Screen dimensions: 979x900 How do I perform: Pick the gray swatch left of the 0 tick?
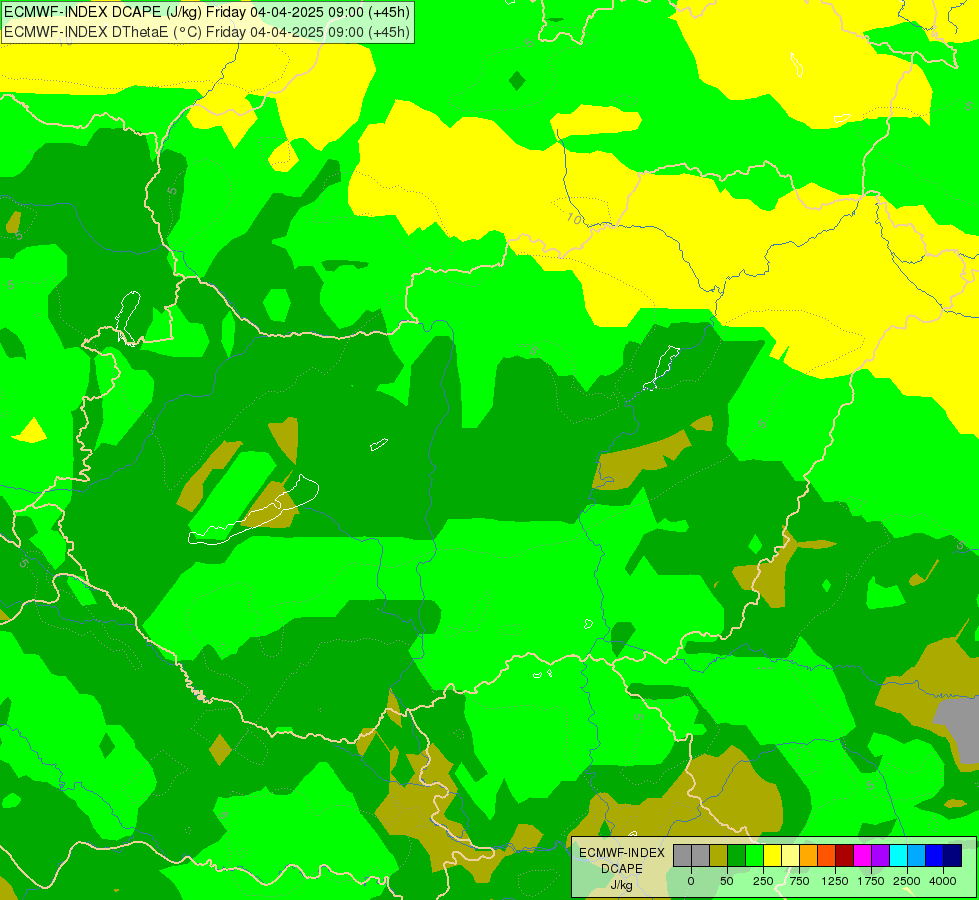(x=682, y=855)
